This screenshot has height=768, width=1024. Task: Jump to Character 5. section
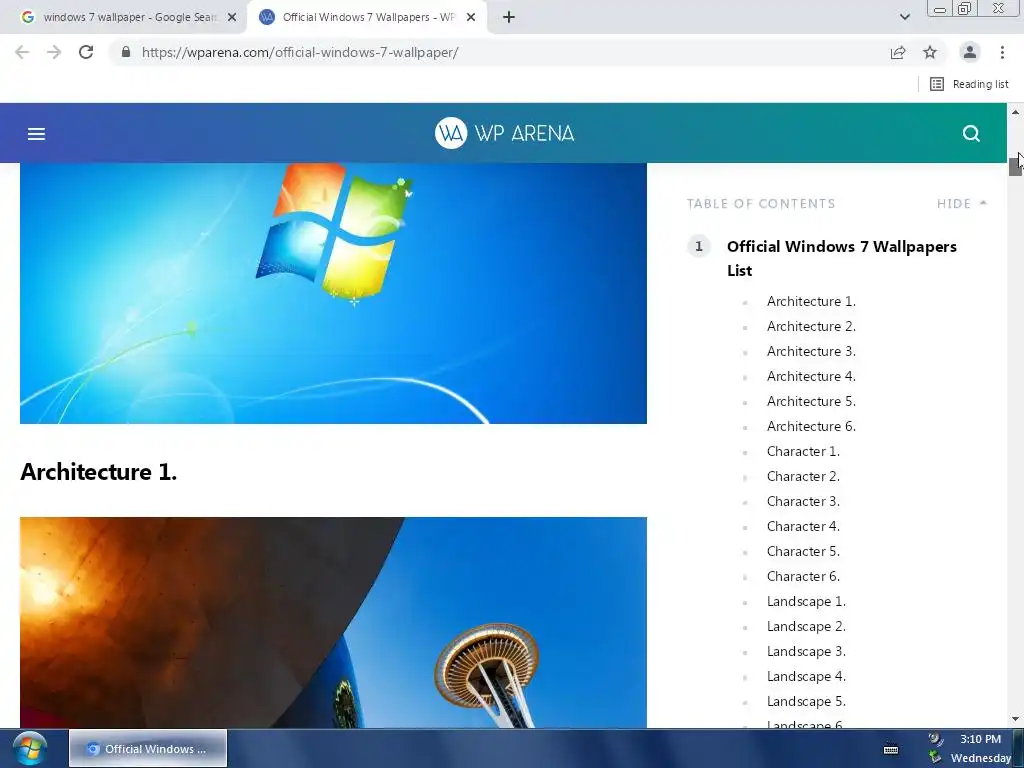(x=803, y=551)
